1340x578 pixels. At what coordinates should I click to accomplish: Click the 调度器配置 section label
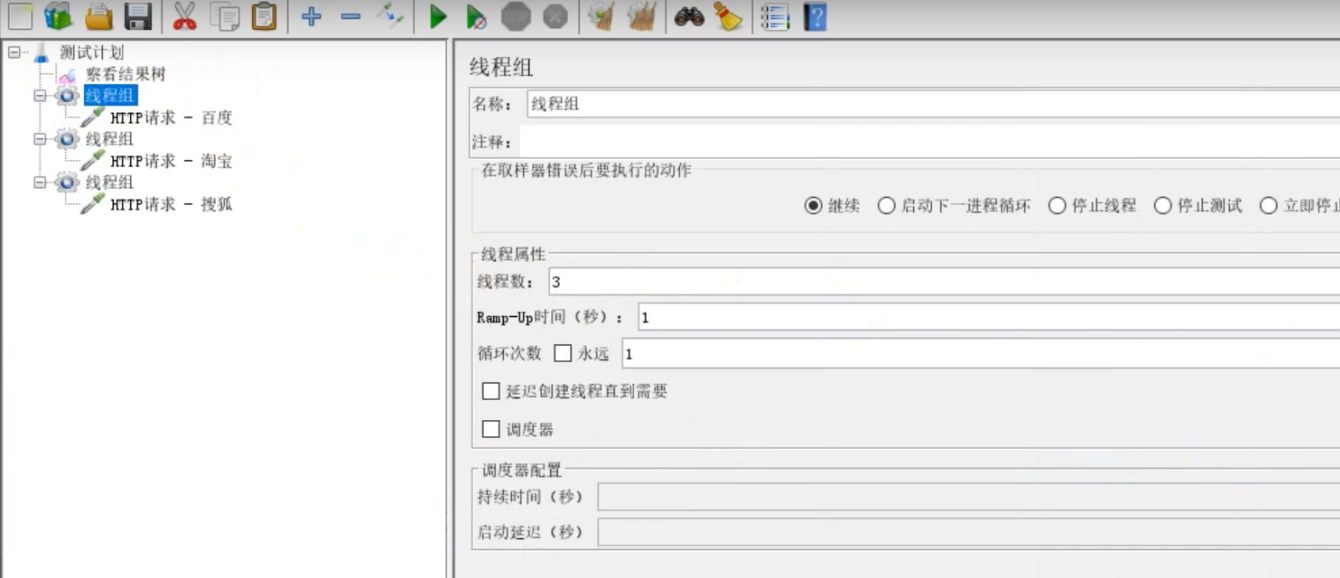pyautogui.click(x=522, y=470)
